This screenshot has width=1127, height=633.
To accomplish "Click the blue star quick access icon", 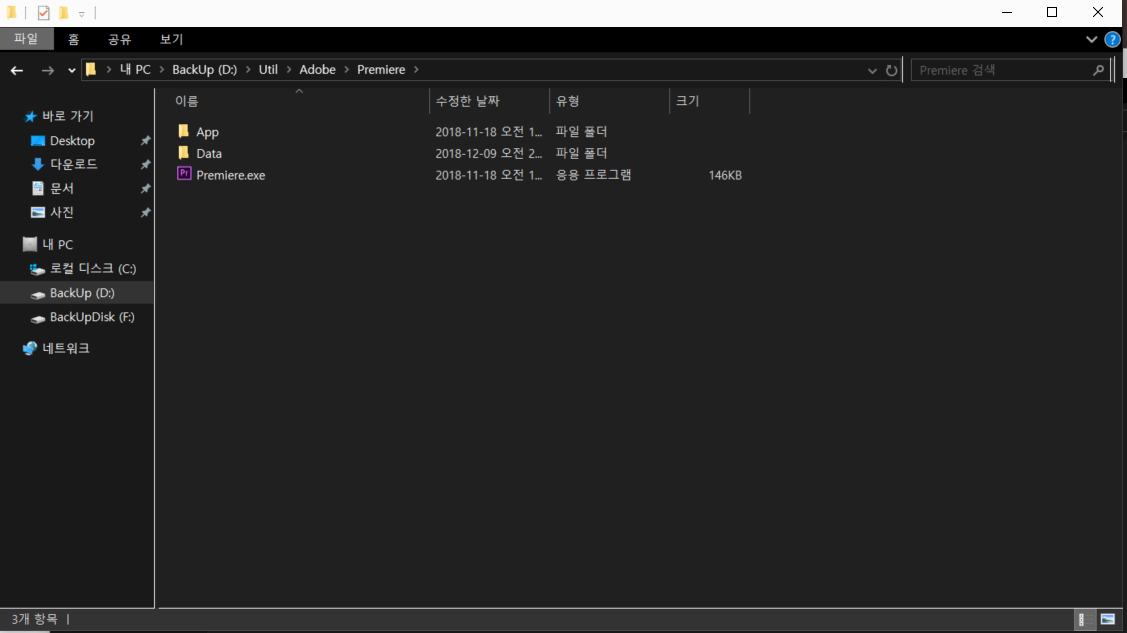I will (30, 116).
